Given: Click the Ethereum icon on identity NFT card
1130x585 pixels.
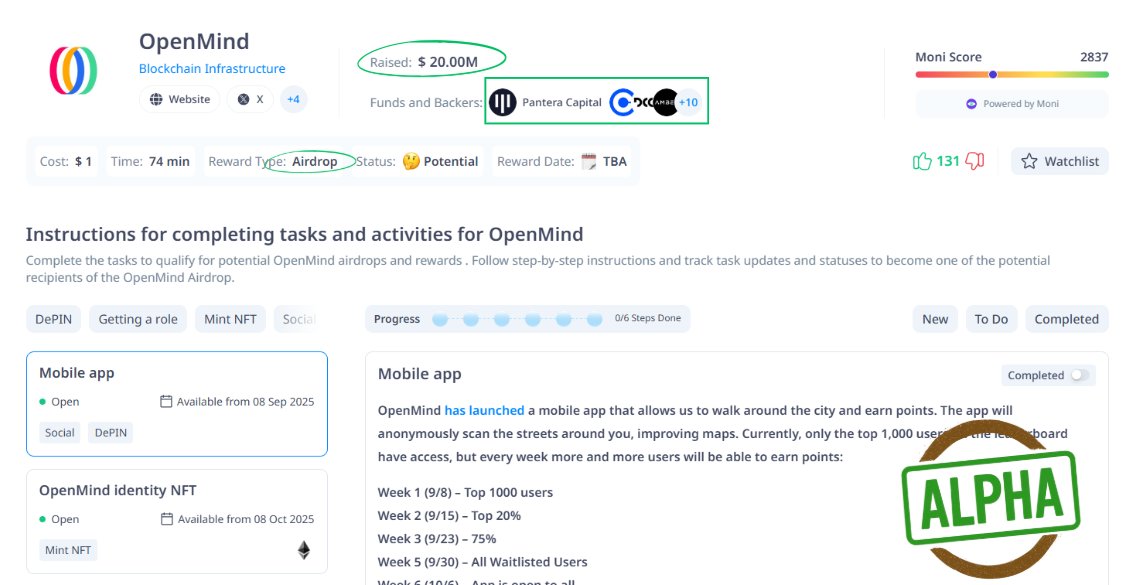Looking at the screenshot, I should [x=303, y=549].
